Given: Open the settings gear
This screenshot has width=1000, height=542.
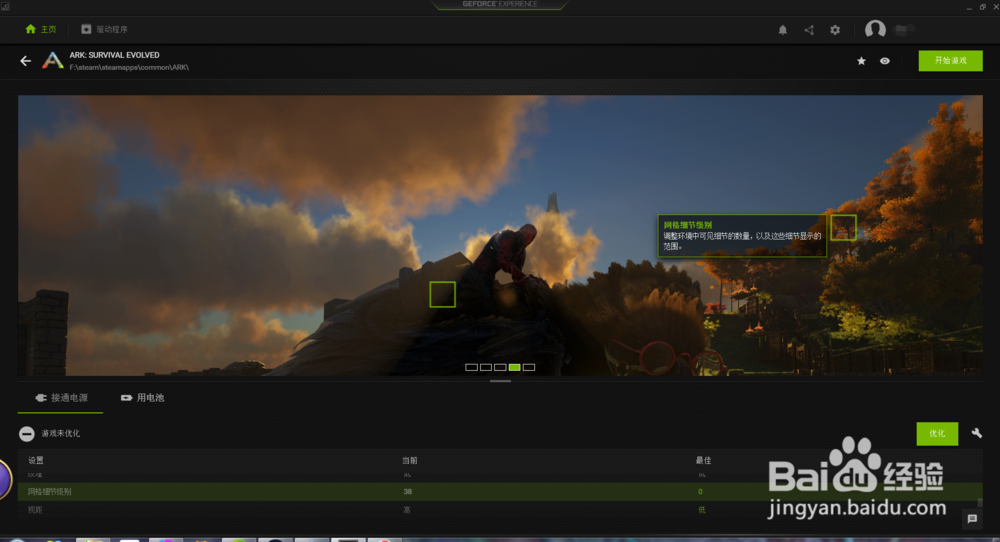Looking at the screenshot, I should point(835,30).
